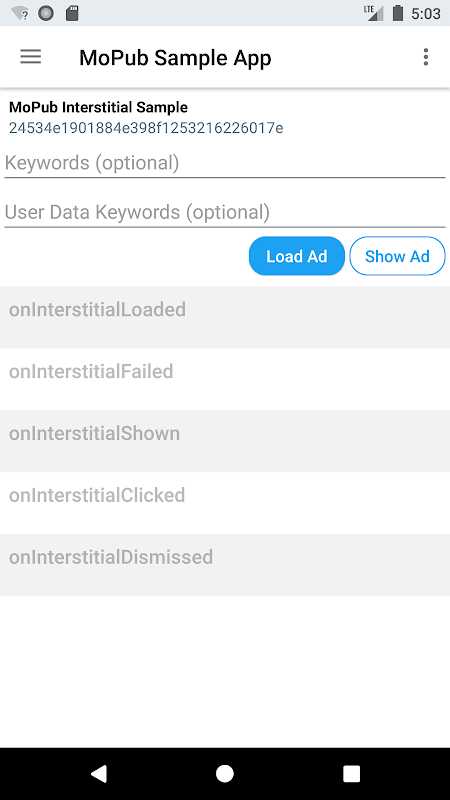Focus the User Data Keywords field
The height and width of the screenshot is (800, 450).
point(224,213)
